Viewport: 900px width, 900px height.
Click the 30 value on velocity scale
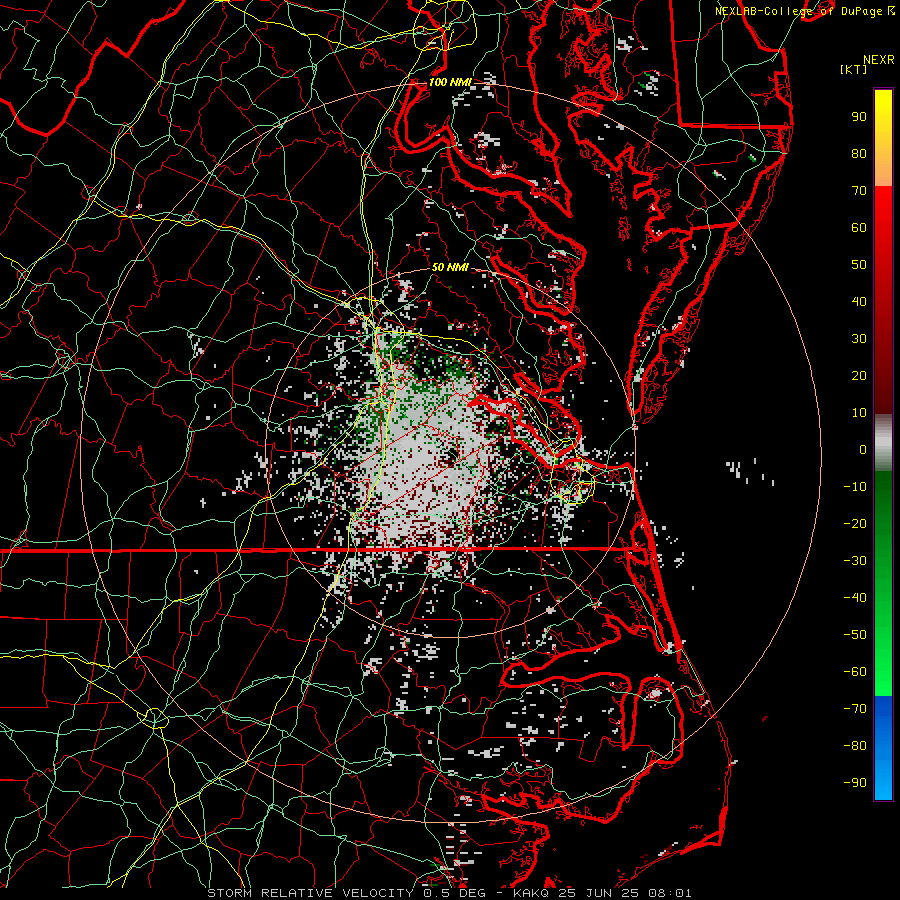tap(859, 339)
